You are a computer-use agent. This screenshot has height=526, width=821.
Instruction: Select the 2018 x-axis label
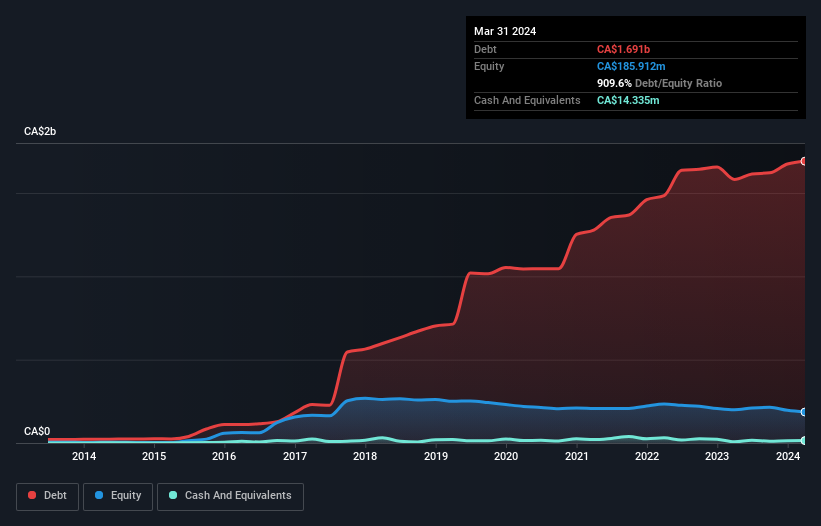click(365, 456)
